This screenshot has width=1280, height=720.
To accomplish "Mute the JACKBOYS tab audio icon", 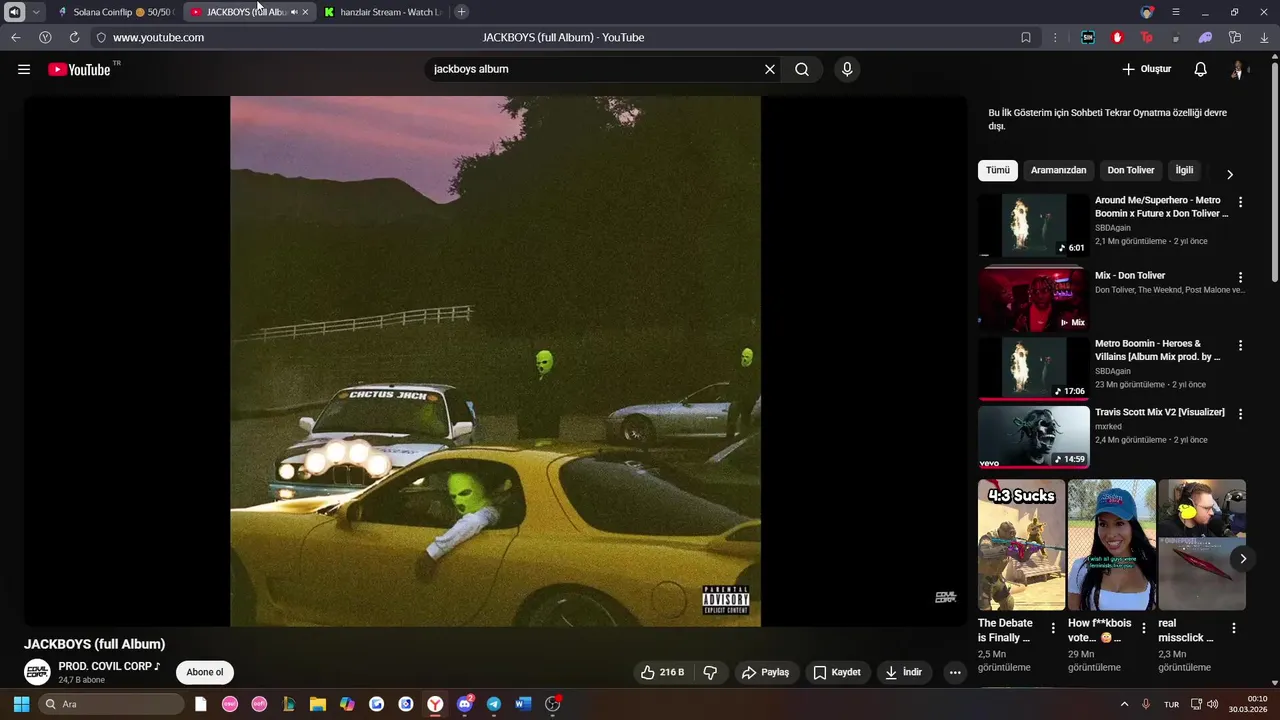I will point(294,12).
